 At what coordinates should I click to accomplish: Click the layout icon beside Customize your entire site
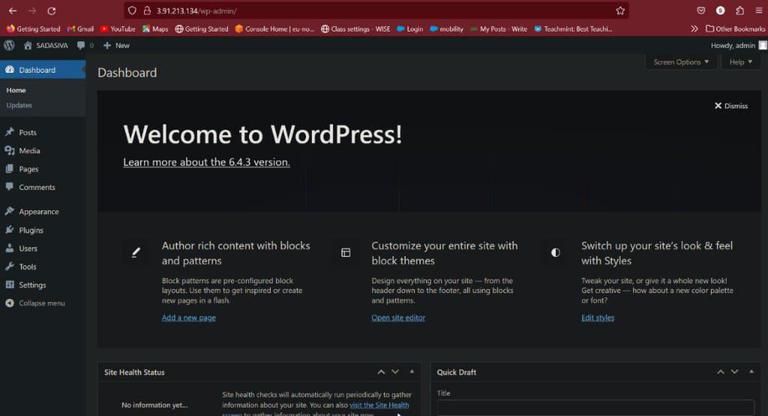tap(346, 252)
